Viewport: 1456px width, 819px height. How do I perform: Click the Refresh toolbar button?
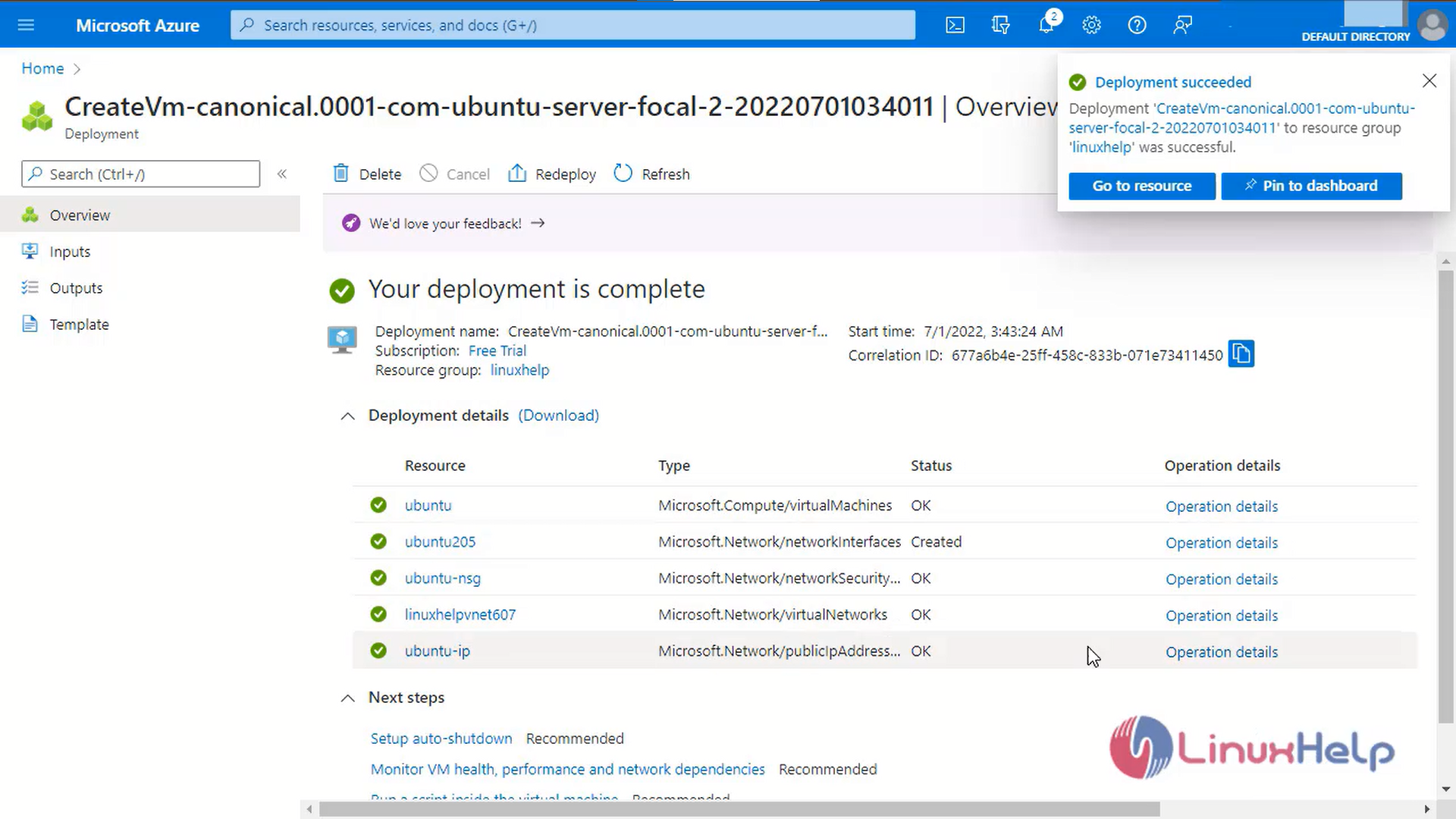652,174
